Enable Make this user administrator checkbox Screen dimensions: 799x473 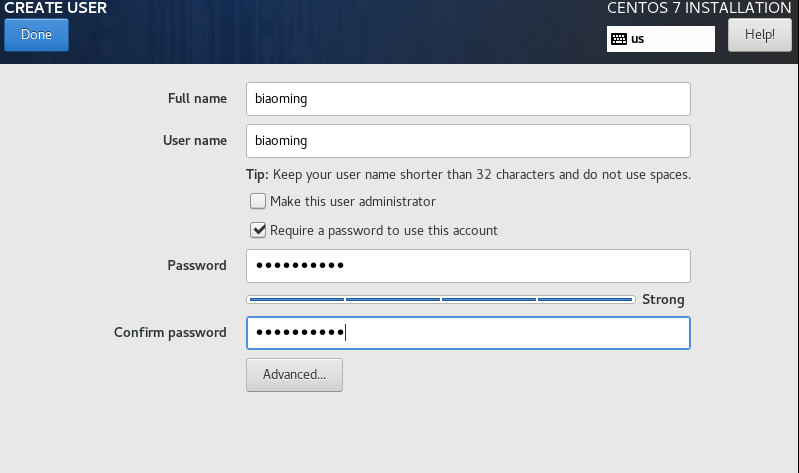point(258,201)
